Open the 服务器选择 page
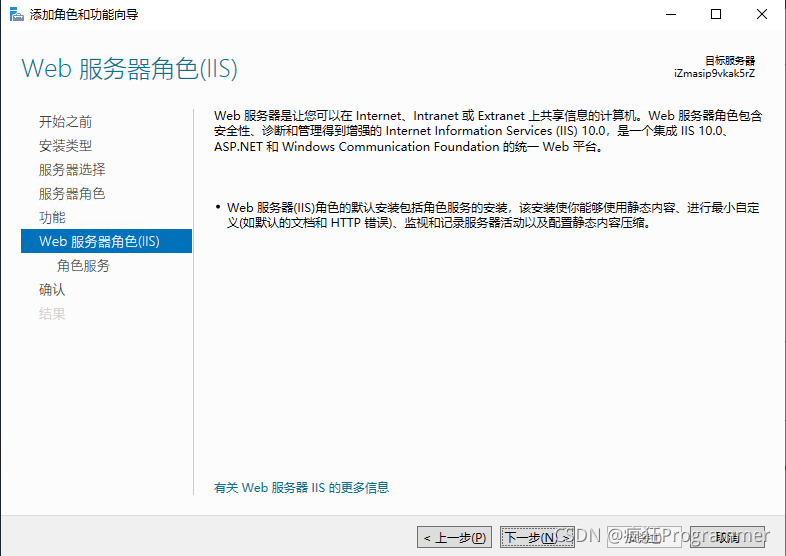Screen dimensions: 786x556 72,170
